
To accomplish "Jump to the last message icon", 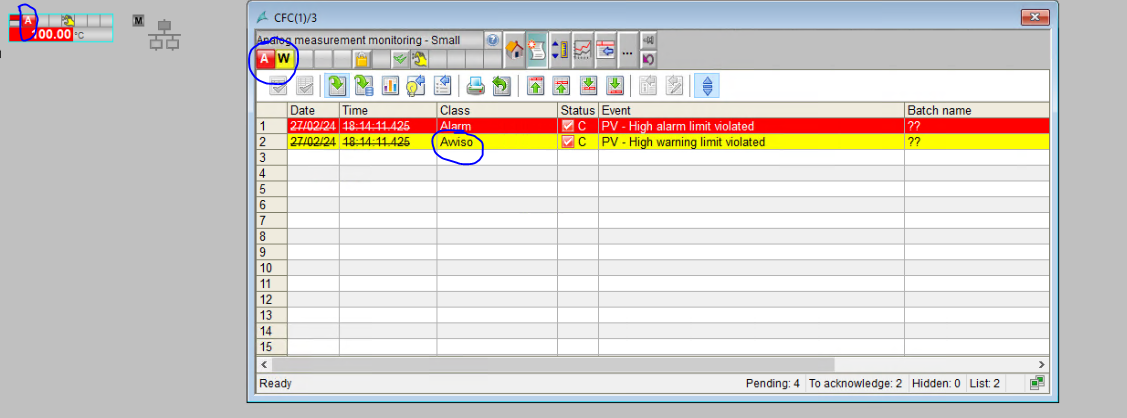I will (615, 86).
